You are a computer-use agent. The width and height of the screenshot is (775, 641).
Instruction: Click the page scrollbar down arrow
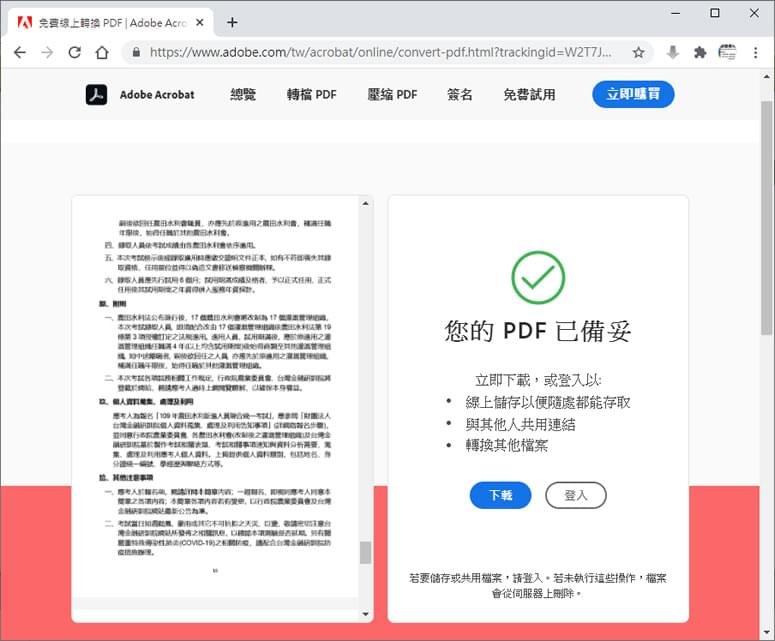coord(767,632)
